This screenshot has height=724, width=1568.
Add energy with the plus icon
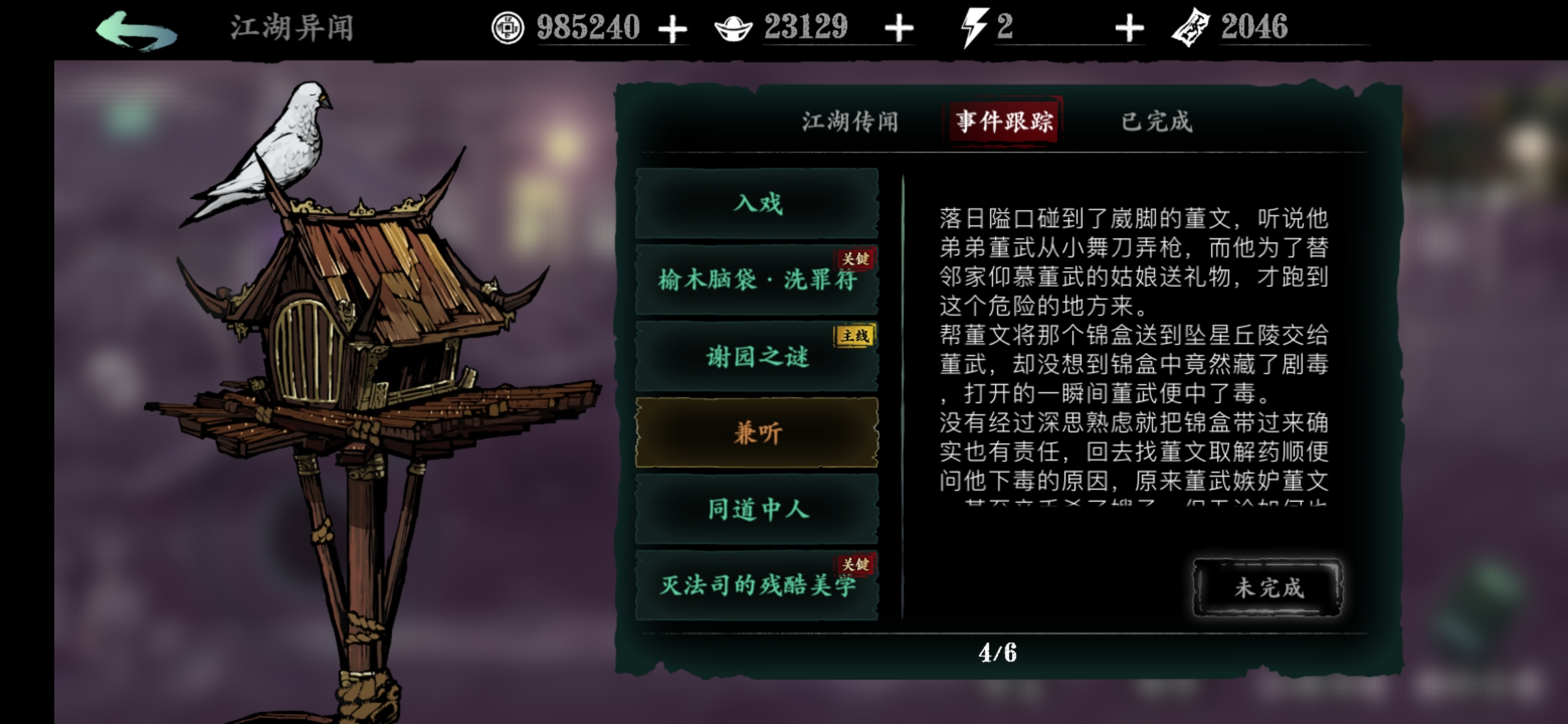coord(1129,29)
